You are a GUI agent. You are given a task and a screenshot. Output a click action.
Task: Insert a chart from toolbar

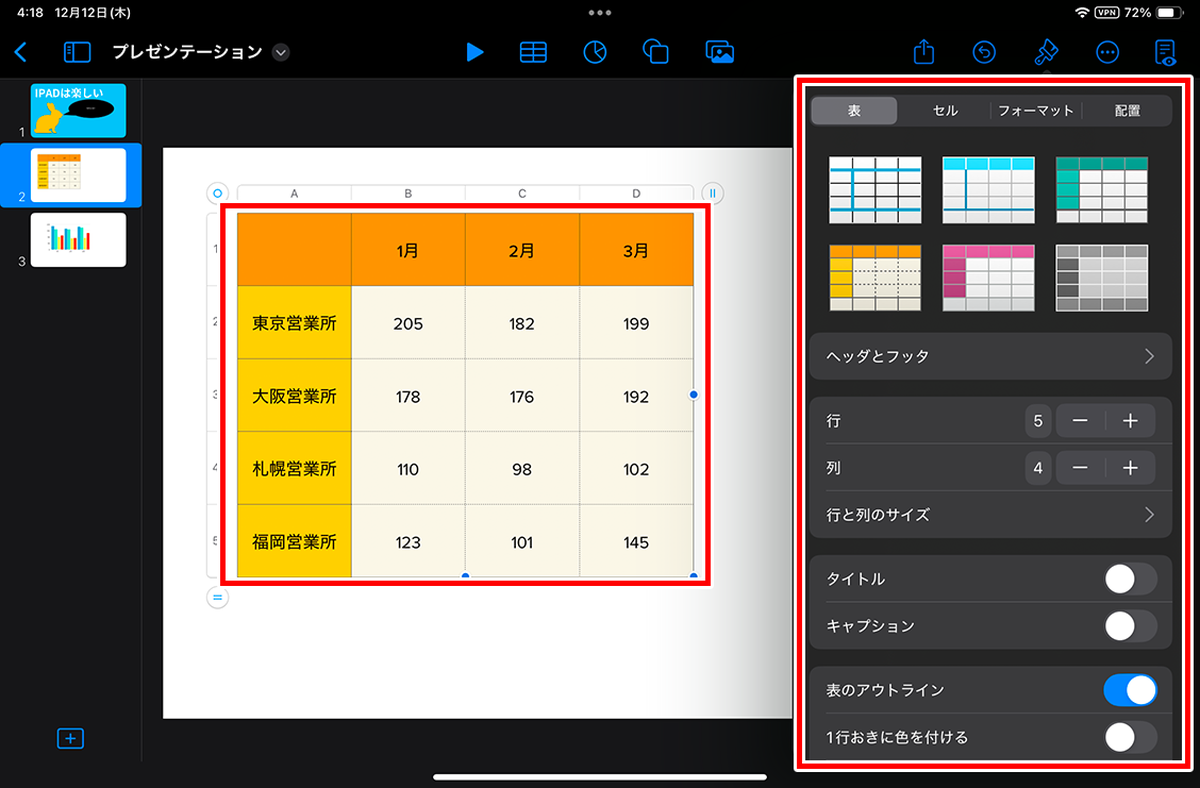(595, 52)
